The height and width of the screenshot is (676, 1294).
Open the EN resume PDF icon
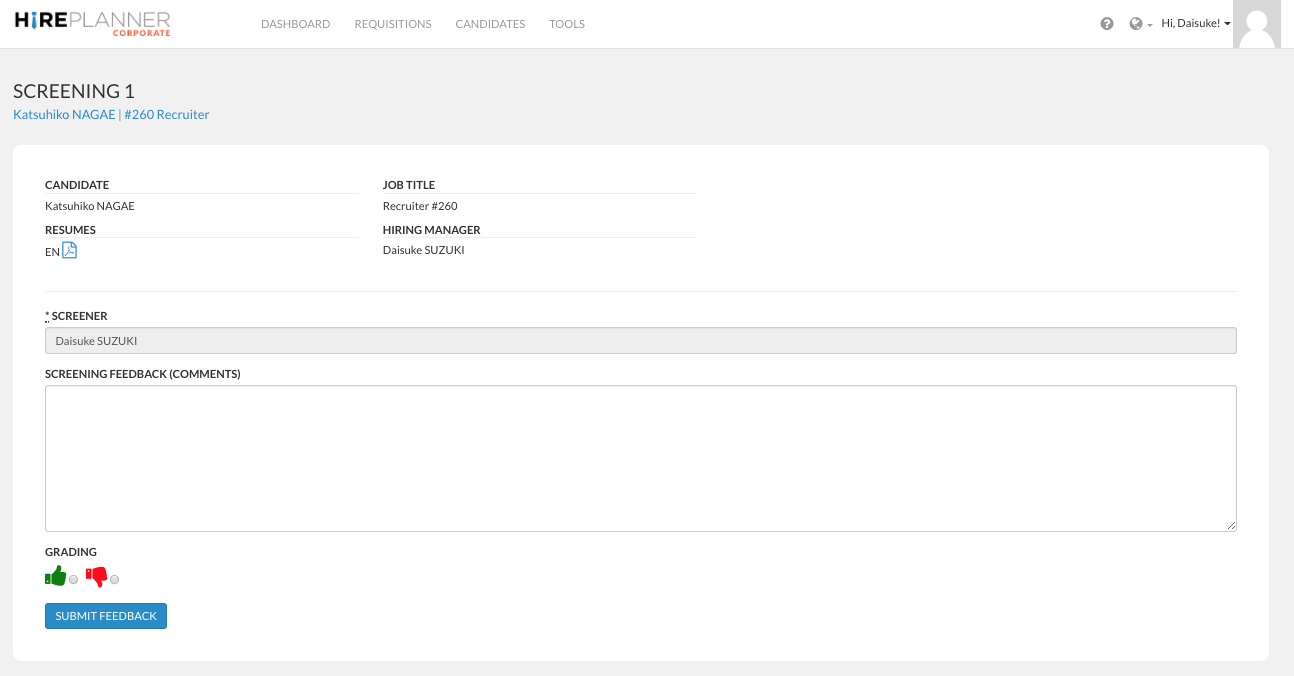click(69, 250)
